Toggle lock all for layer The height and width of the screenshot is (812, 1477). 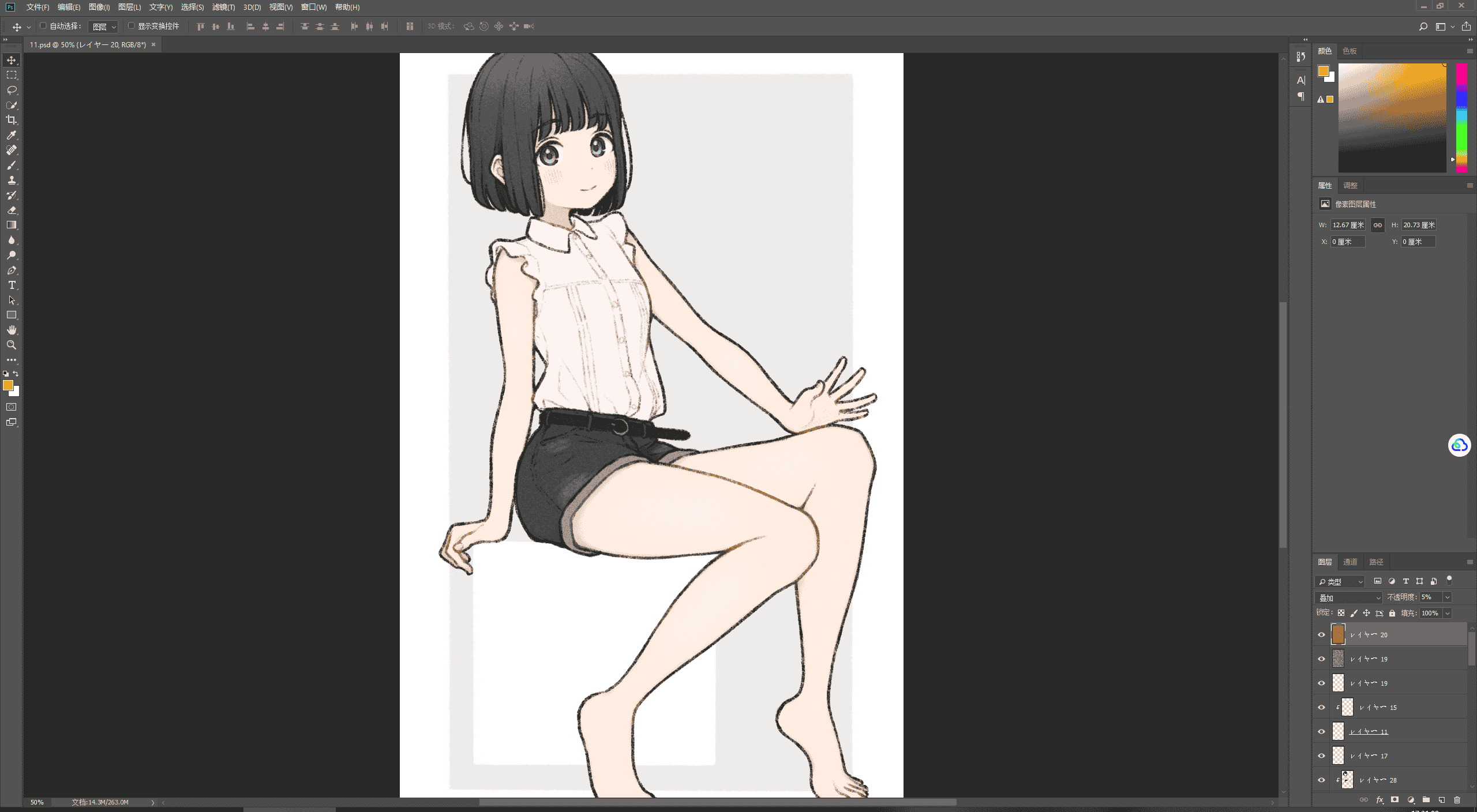coord(1392,613)
